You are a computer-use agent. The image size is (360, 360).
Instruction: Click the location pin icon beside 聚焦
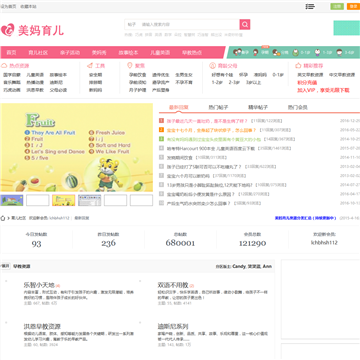pos(130,66)
